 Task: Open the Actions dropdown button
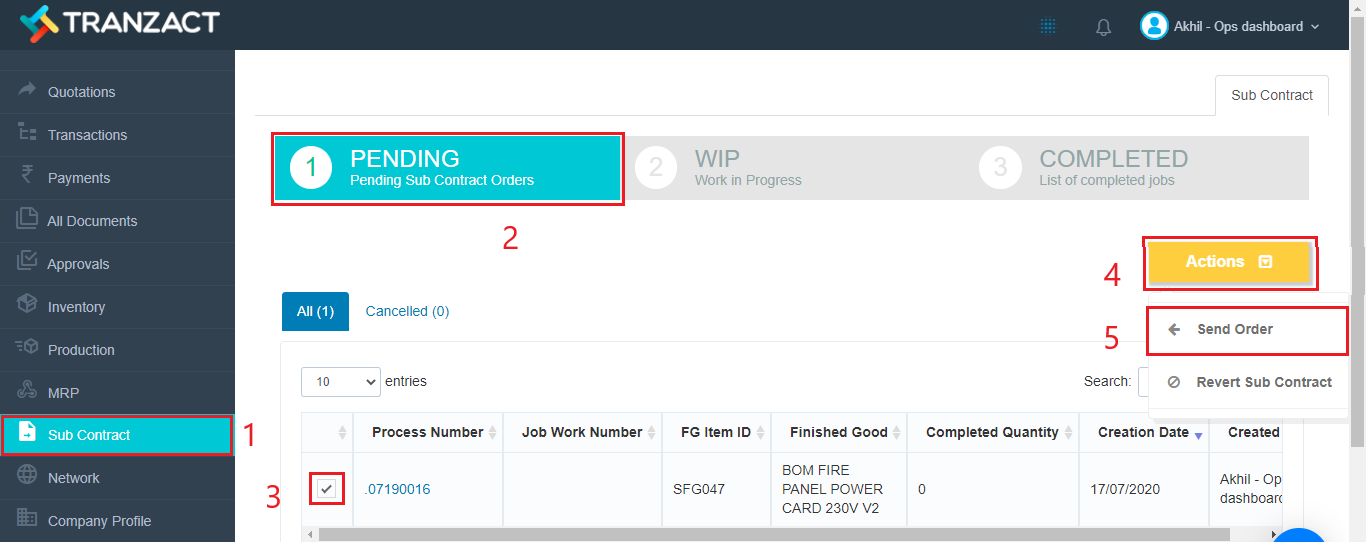point(1229,262)
